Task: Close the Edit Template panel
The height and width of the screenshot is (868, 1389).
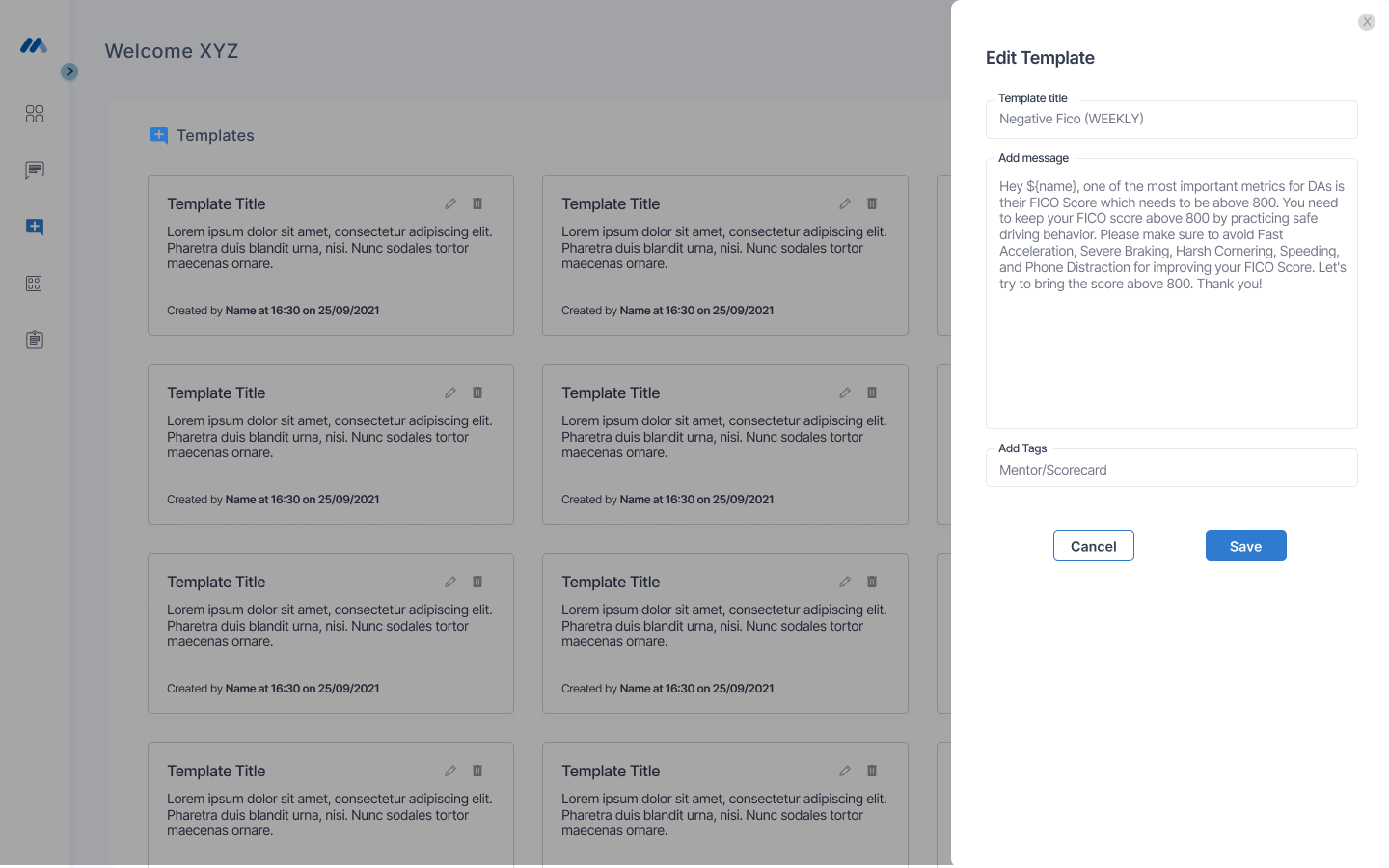Action: click(1367, 22)
